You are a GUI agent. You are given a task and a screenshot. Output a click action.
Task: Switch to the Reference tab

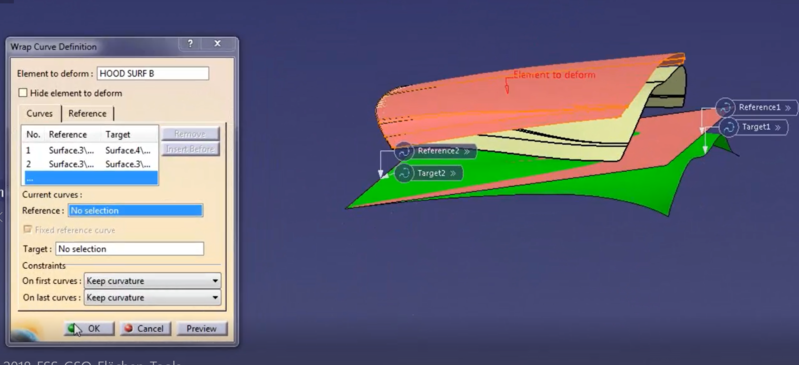87,113
